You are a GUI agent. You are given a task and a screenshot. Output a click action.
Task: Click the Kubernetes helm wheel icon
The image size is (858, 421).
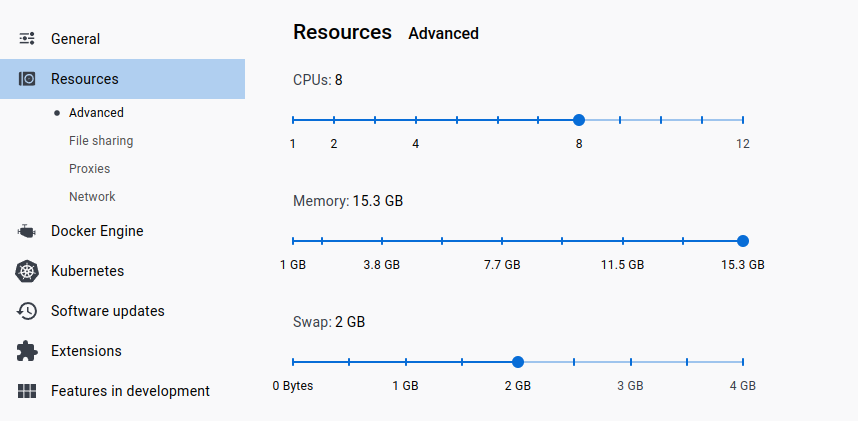click(27, 271)
